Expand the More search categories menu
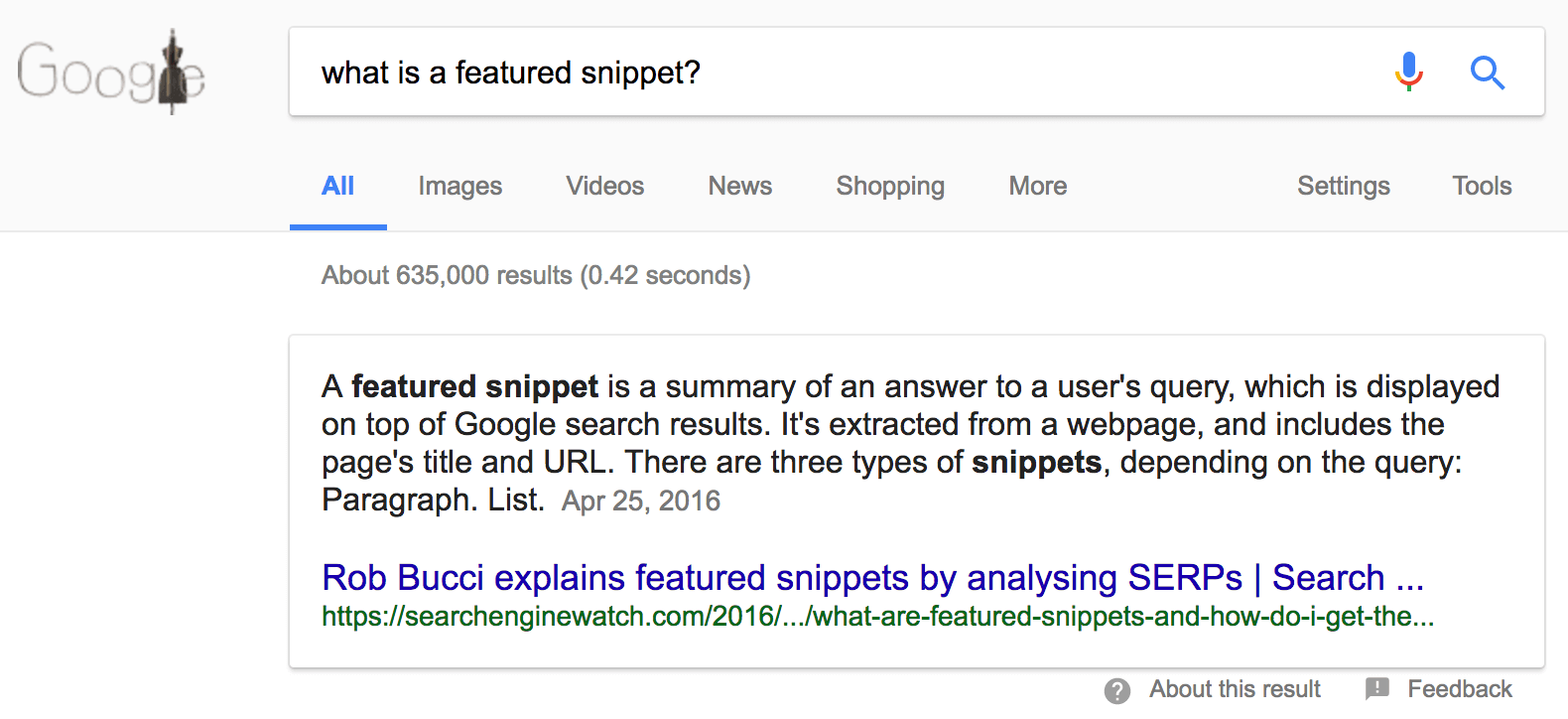 pos(1038,186)
